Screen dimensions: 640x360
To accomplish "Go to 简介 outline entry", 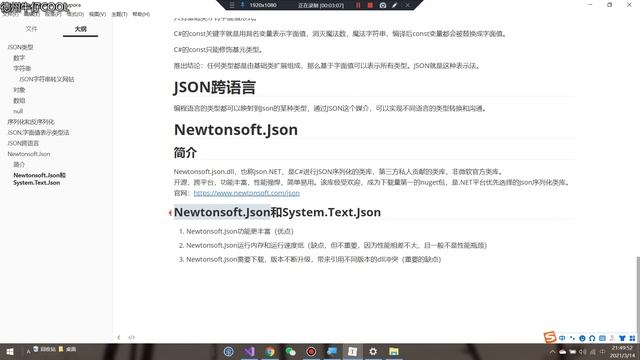I will 19,164.
